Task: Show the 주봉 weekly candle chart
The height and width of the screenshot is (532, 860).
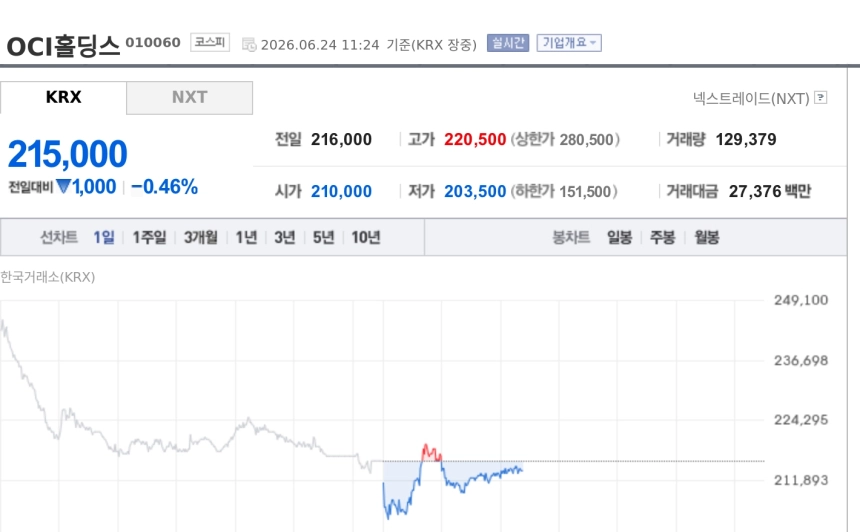Action: tap(663, 237)
